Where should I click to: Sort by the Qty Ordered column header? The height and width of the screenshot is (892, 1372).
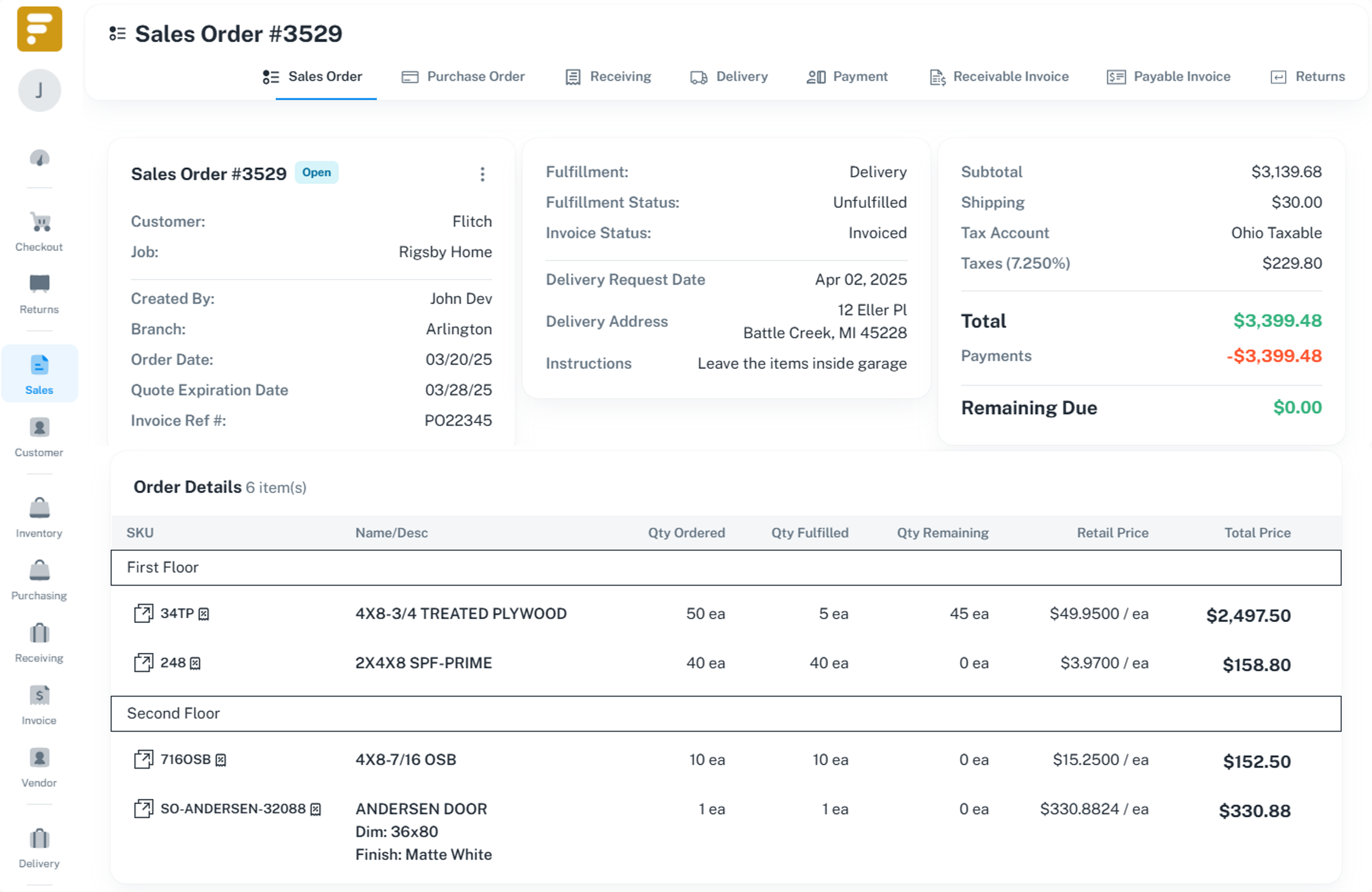point(686,533)
